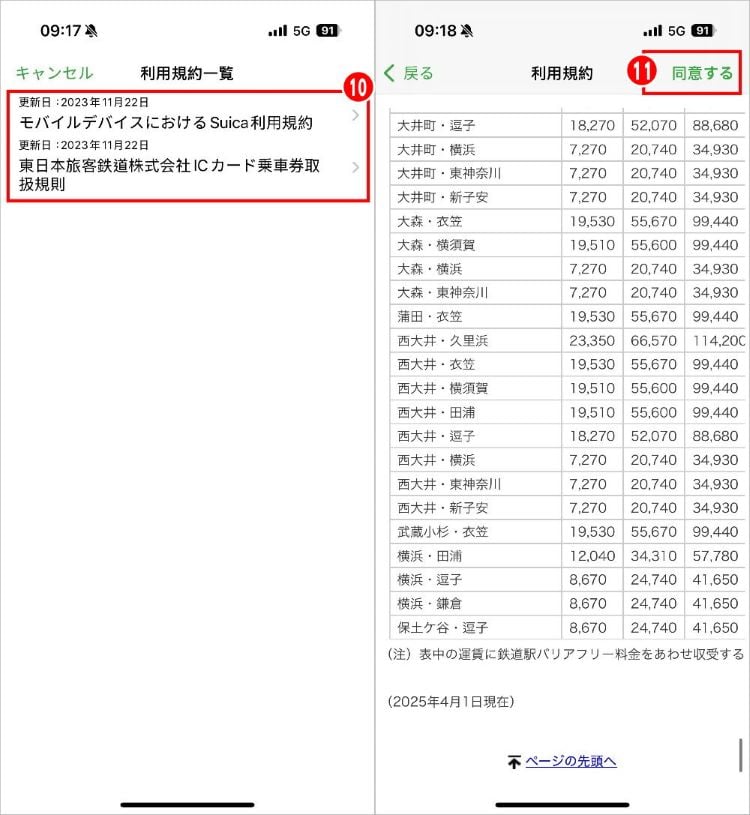
Task: Tap 12,040 fare in 横浜・田浦 row
Action: pyautogui.click(x=592, y=556)
